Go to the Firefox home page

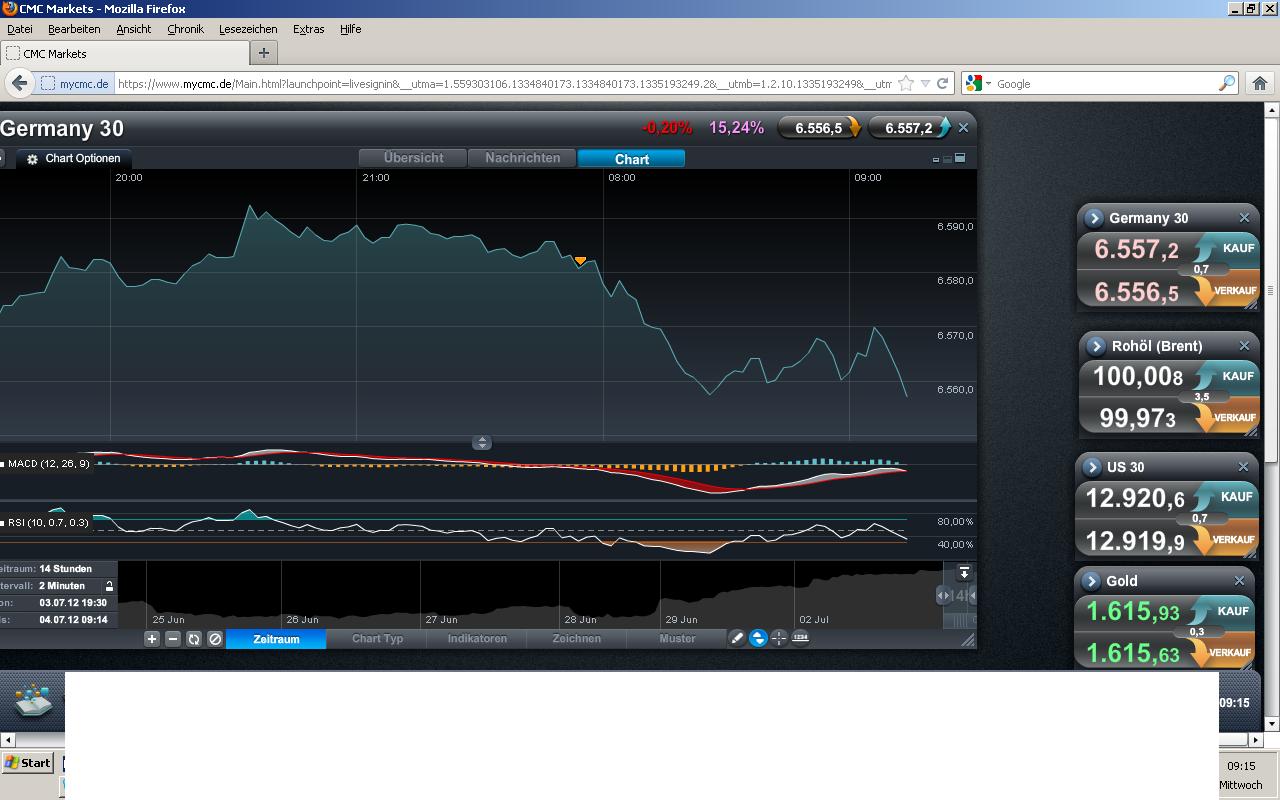tap(1260, 84)
